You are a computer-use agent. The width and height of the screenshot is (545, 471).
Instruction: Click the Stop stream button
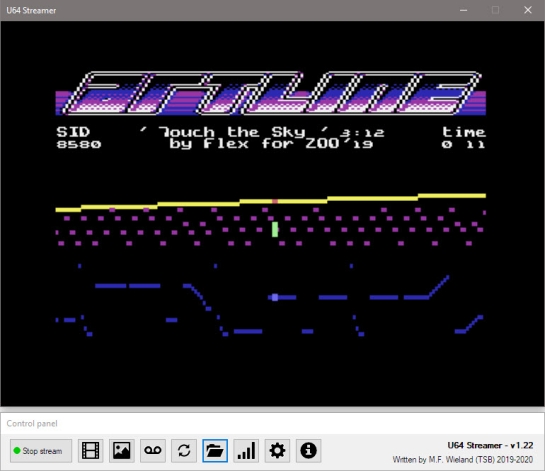(41, 451)
